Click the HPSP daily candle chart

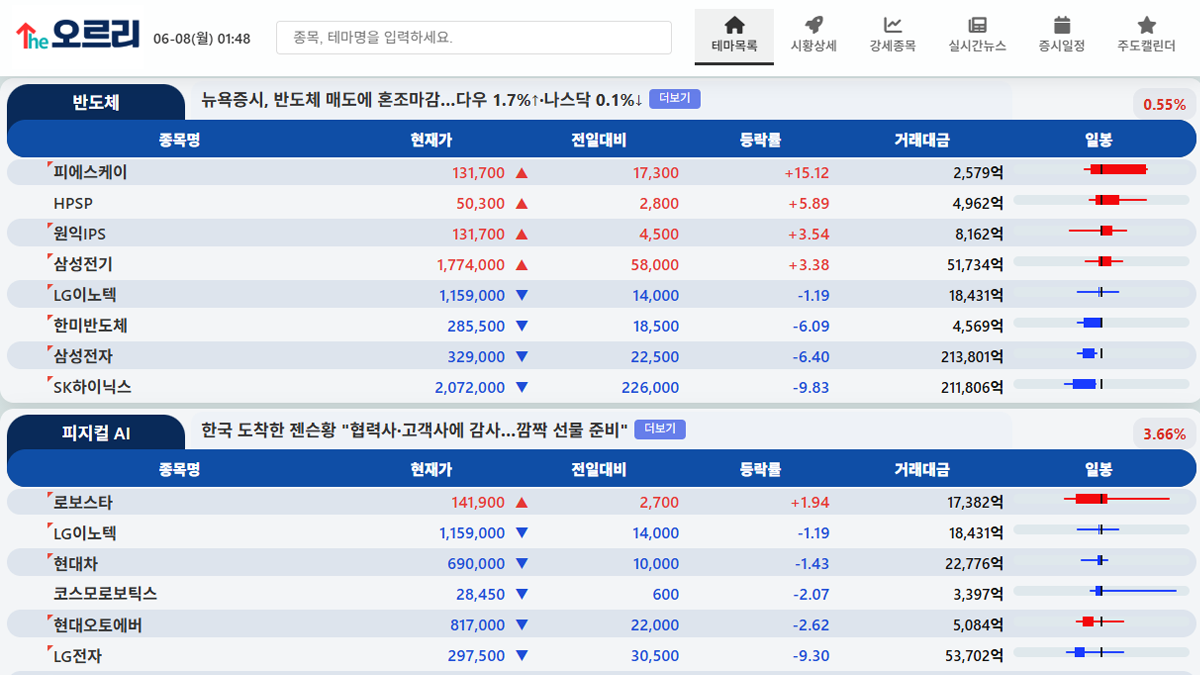pos(1100,200)
